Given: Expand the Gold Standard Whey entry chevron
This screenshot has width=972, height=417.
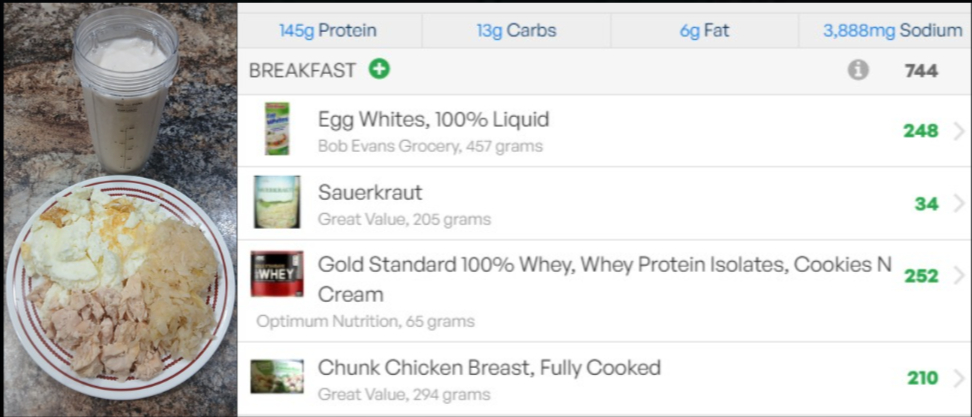Looking at the screenshot, I should tap(958, 276).
